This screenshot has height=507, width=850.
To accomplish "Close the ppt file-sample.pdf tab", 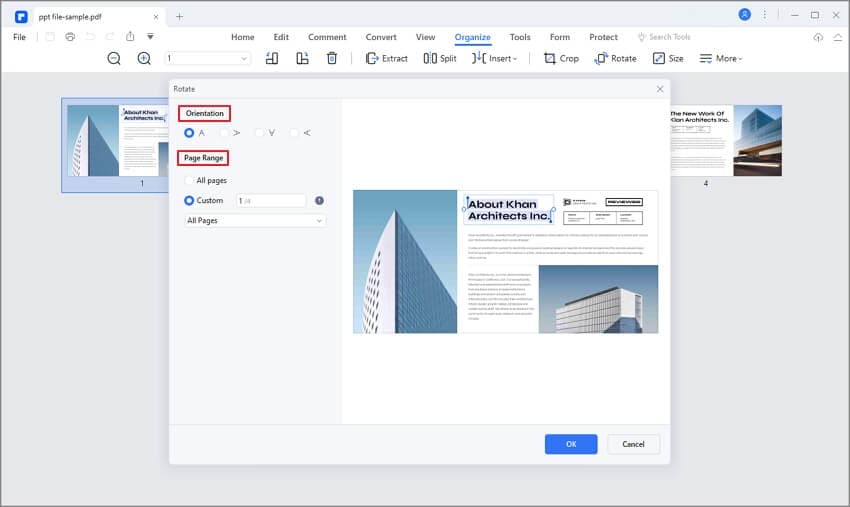I will [156, 17].
